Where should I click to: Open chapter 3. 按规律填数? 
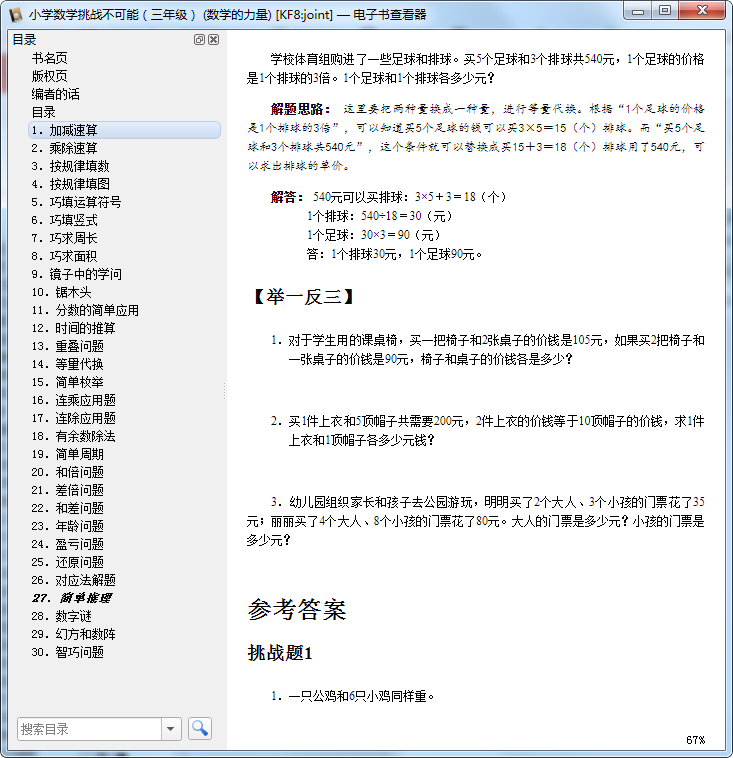71,166
